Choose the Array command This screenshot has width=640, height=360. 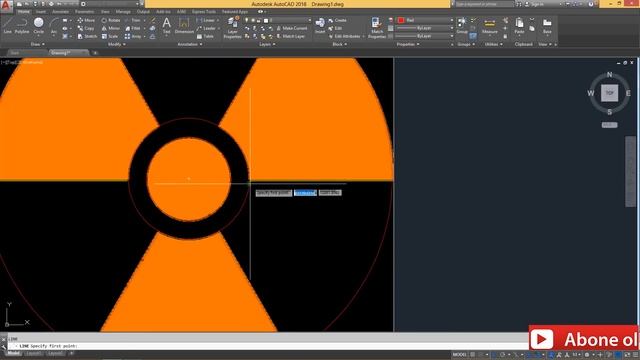(x=133, y=36)
